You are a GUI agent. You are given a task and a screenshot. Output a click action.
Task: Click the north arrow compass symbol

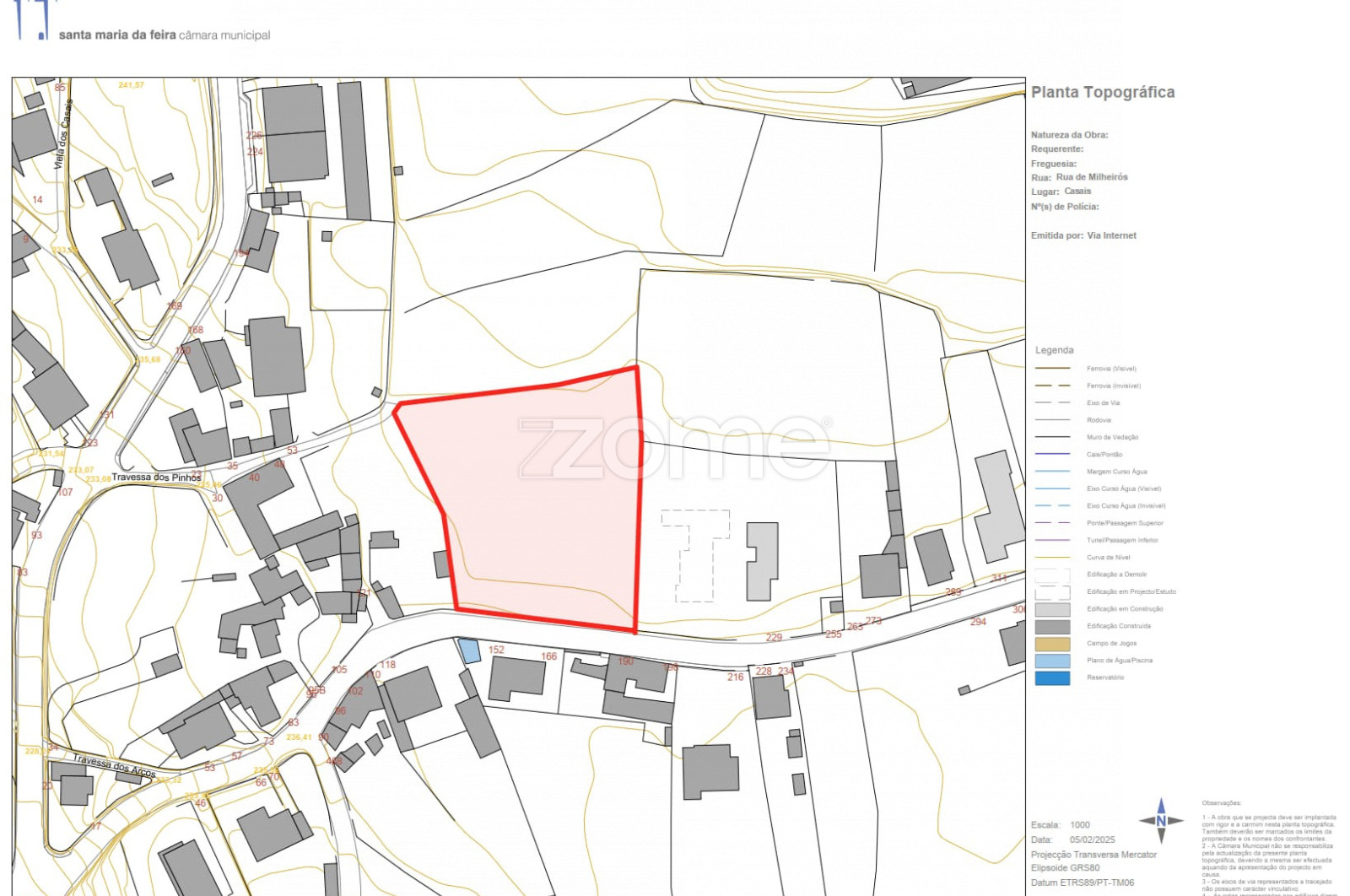pyautogui.click(x=1161, y=820)
